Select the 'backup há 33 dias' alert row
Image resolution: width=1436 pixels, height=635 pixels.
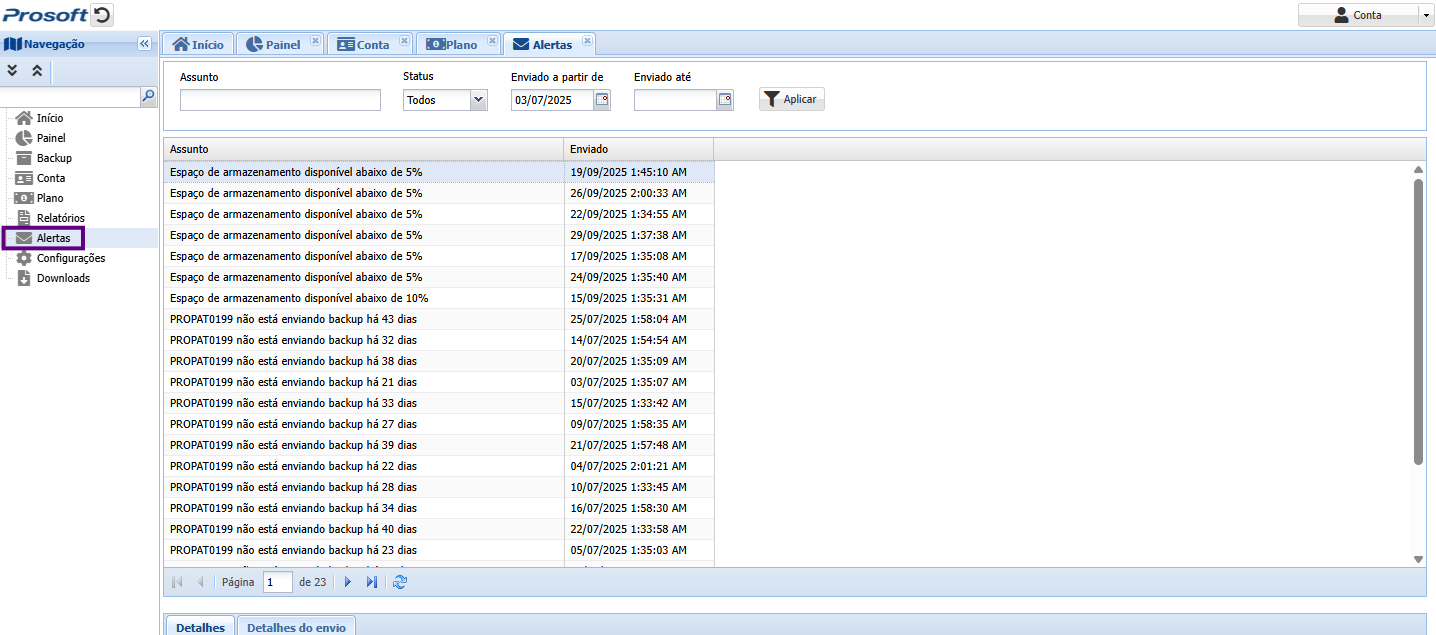click(x=439, y=403)
